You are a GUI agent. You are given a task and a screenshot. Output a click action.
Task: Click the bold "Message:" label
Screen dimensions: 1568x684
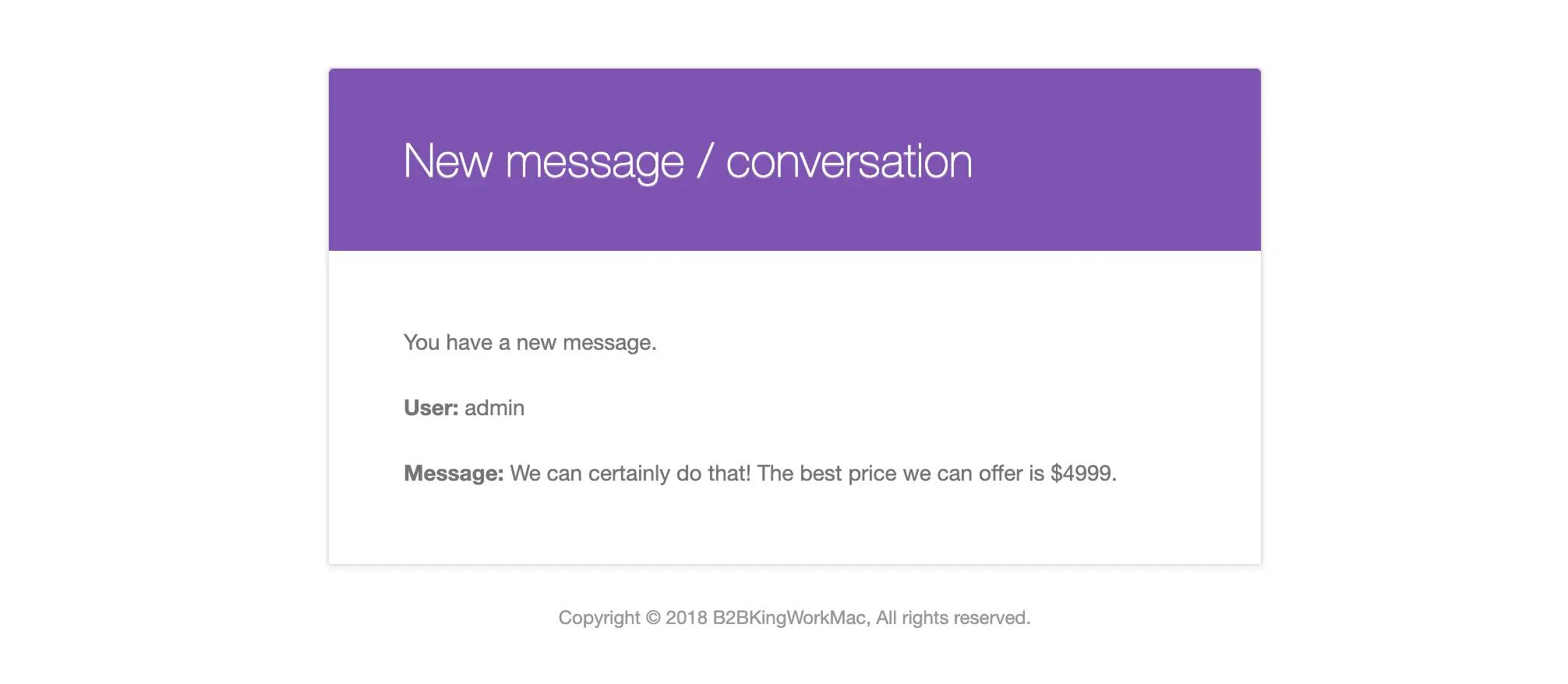pos(454,474)
